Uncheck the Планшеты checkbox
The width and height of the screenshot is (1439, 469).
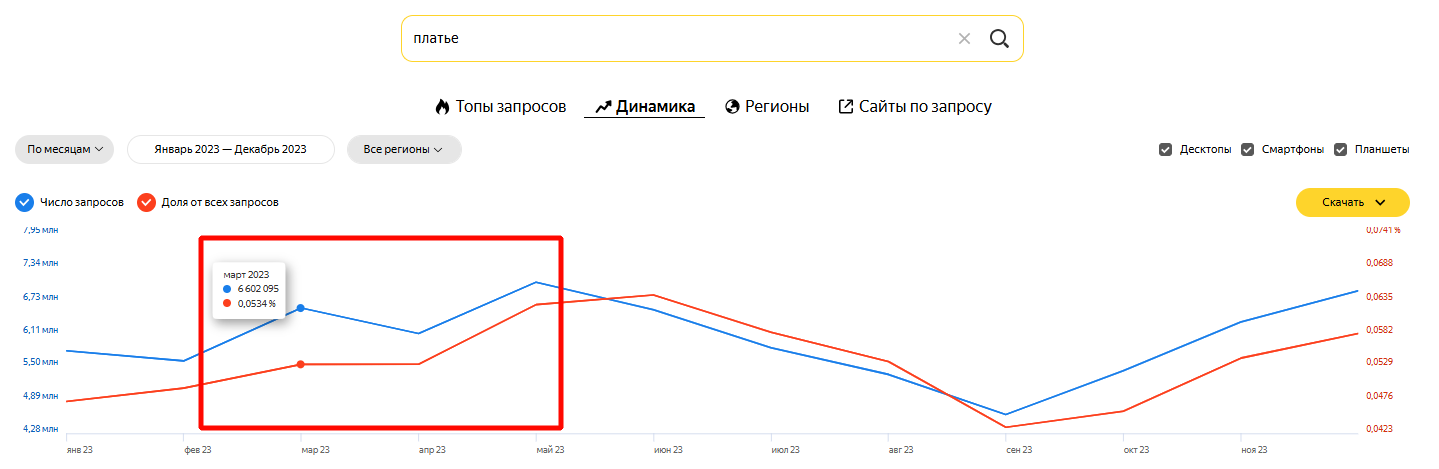(1340, 150)
